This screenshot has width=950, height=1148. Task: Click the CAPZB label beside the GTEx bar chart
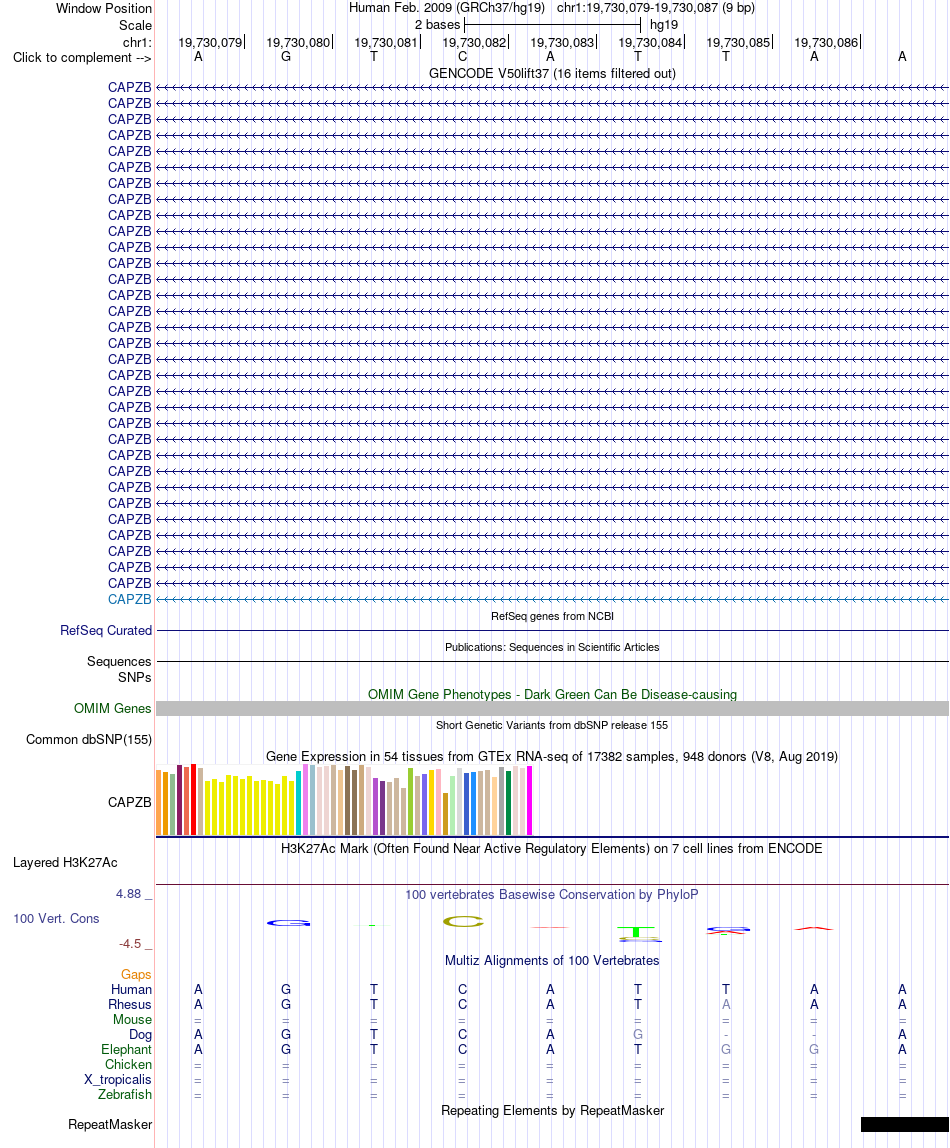130,802
